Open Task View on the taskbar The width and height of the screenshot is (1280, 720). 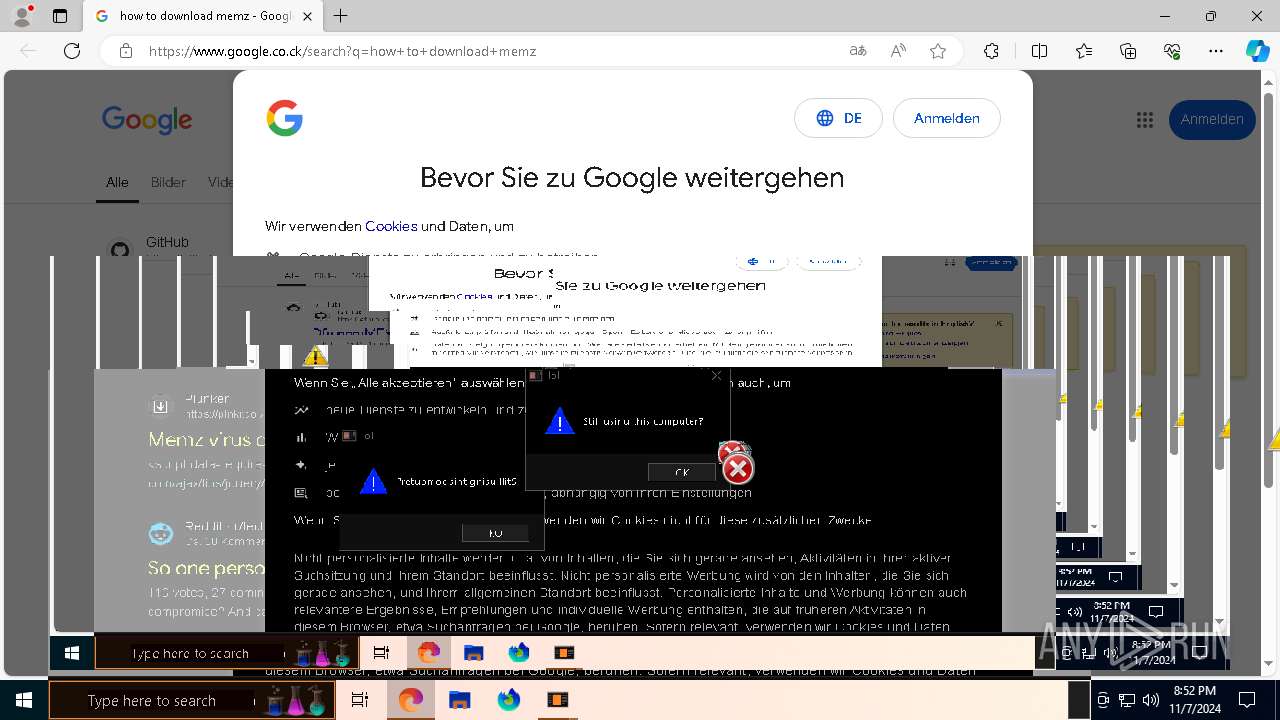[x=360, y=701]
